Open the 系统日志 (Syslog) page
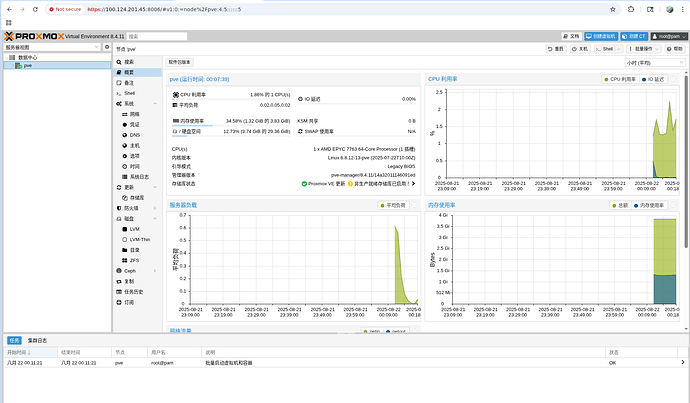This screenshot has width=690, height=403. point(139,177)
